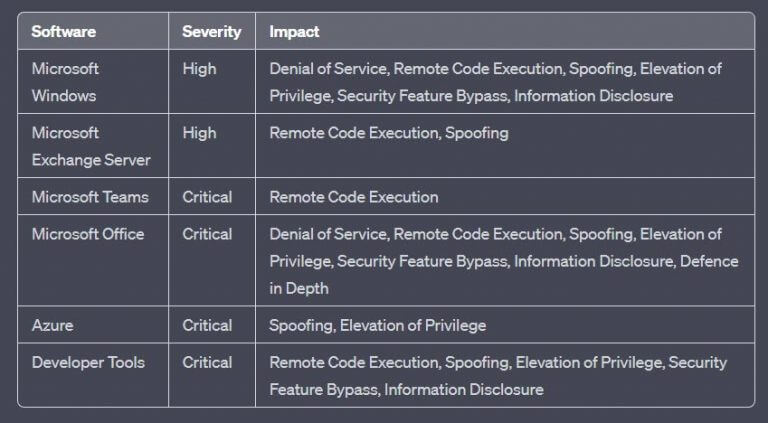
Task: Click the High severity for Exchange Server
Action: coord(199,133)
